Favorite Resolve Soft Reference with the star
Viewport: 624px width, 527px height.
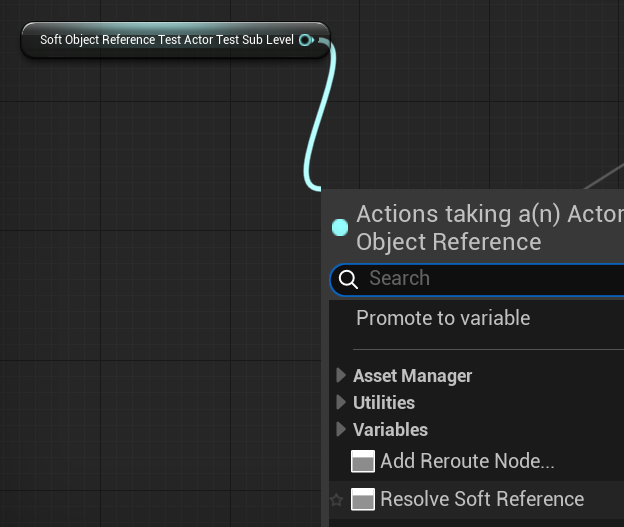coord(337,500)
